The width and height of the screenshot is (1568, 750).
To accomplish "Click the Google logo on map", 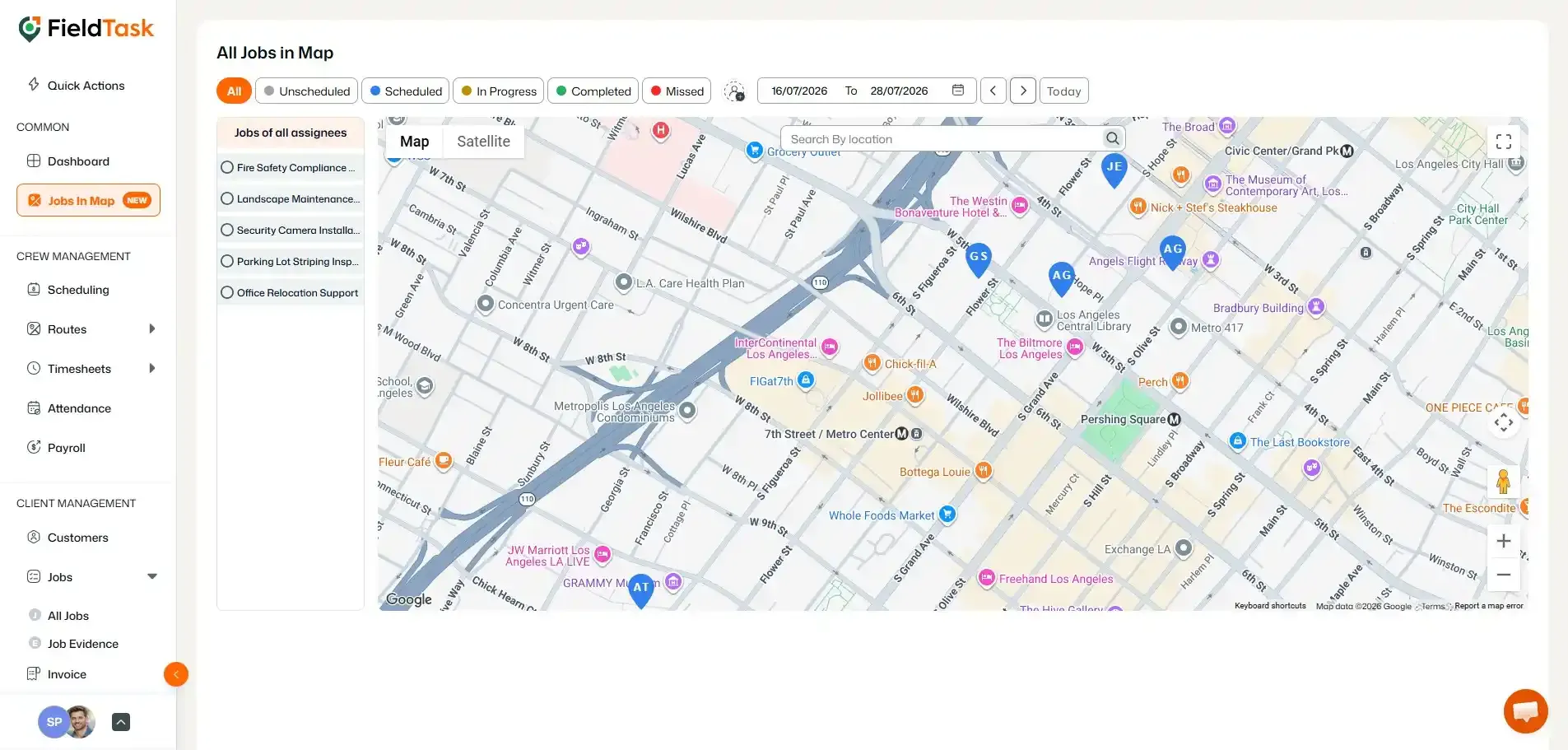I will point(409,599).
